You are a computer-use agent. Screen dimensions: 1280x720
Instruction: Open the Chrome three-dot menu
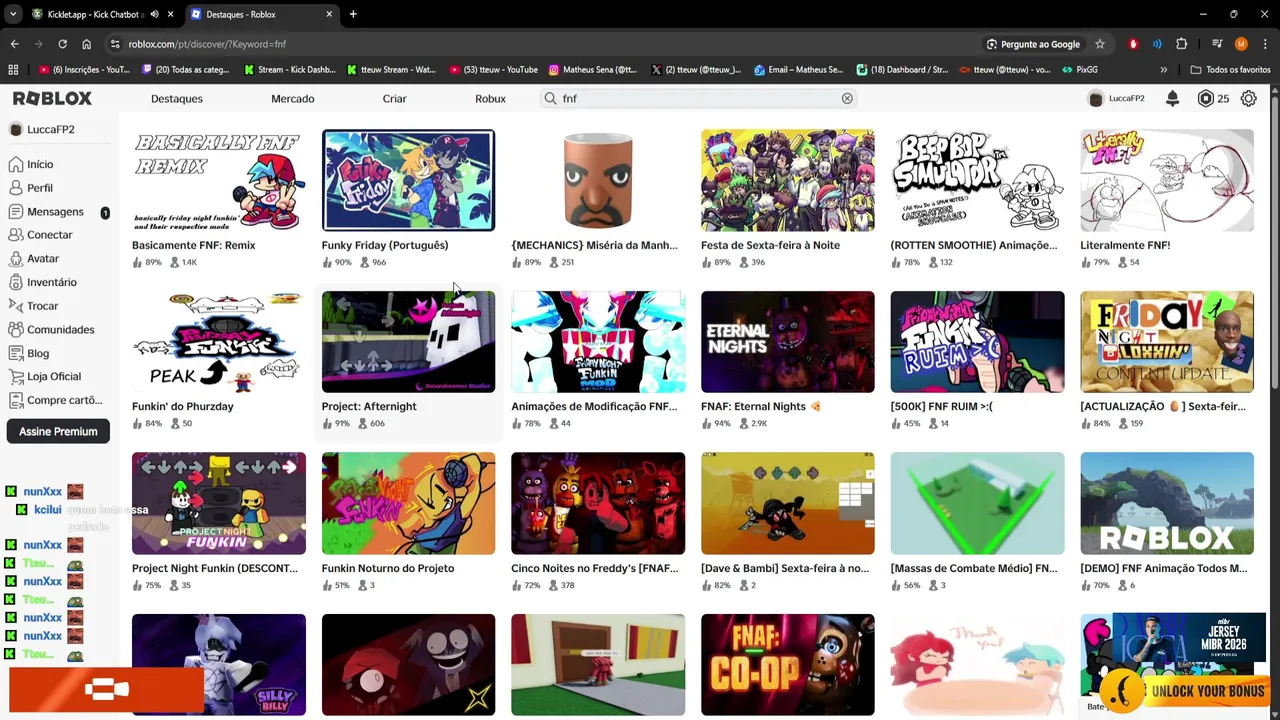pos(1265,44)
